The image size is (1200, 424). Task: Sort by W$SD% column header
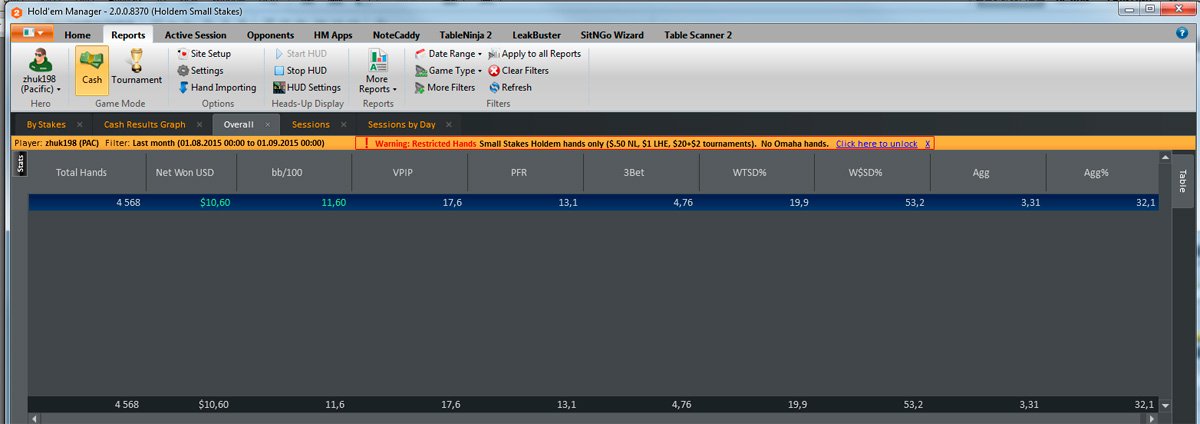872,173
